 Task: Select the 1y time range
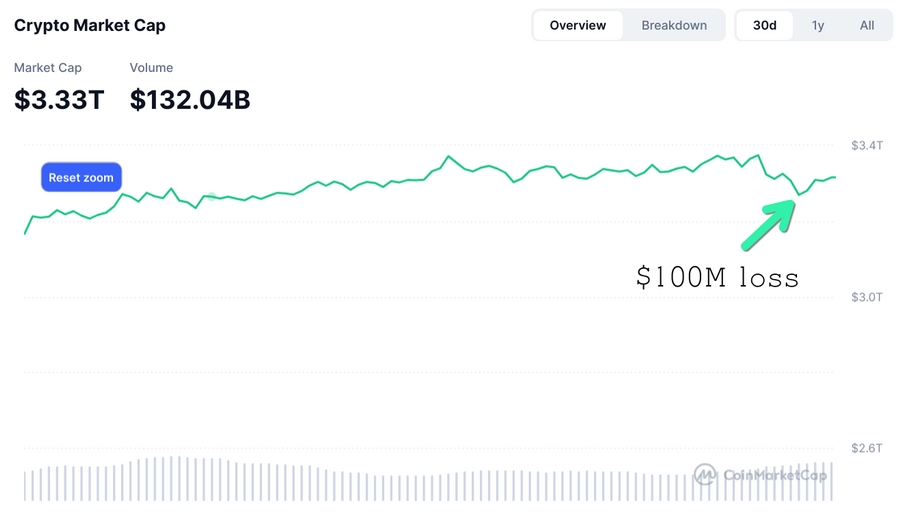[x=817, y=25]
